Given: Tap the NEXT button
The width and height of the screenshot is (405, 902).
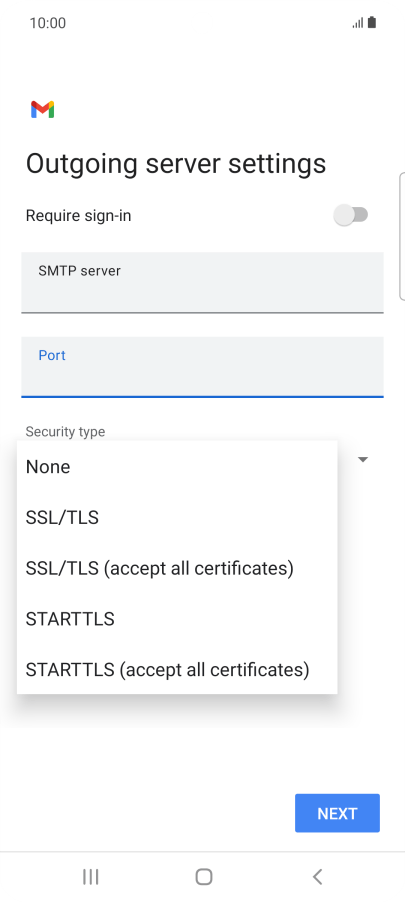Looking at the screenshot, I should [337, 813].
